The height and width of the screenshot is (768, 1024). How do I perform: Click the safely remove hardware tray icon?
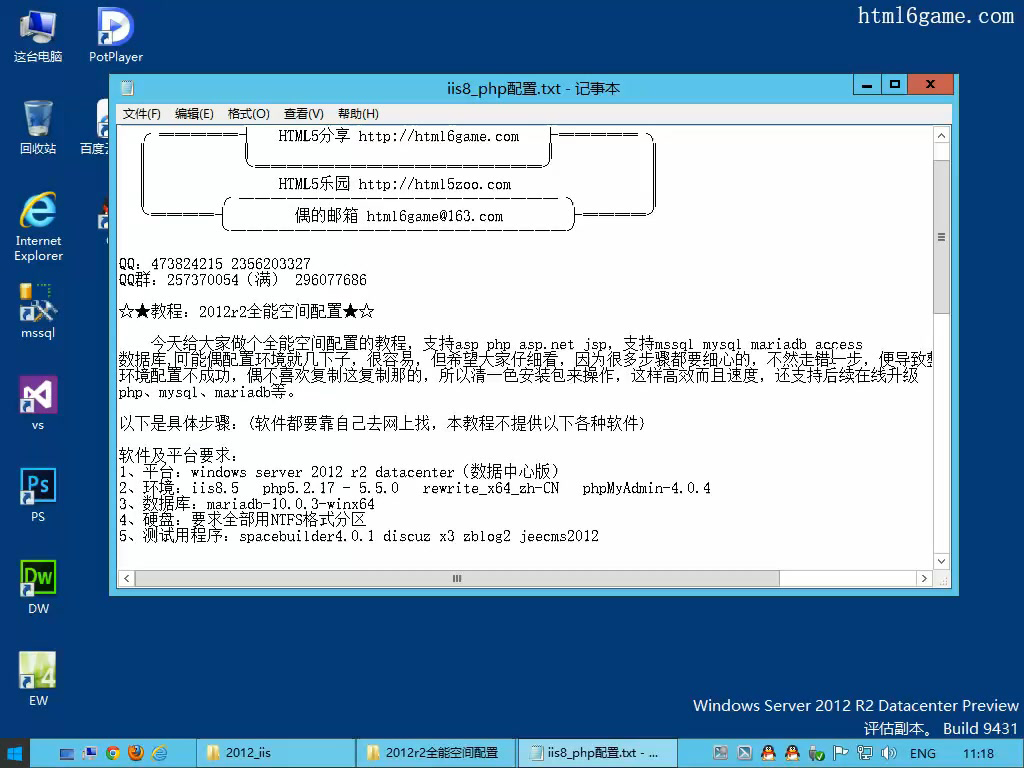tap(816, 754)
